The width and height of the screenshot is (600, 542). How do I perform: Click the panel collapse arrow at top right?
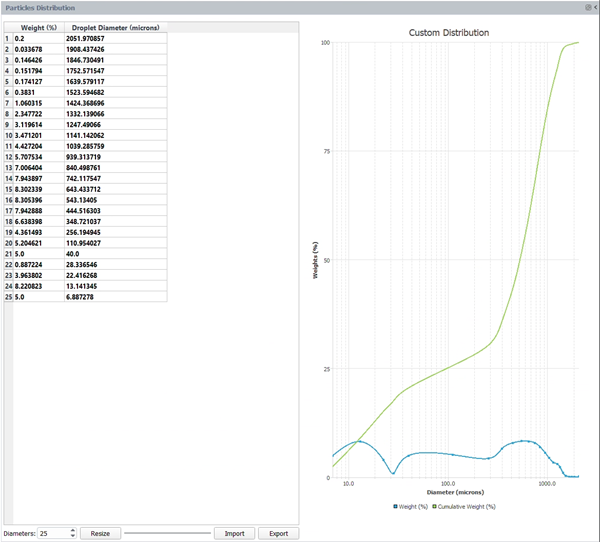pos(596,7)
